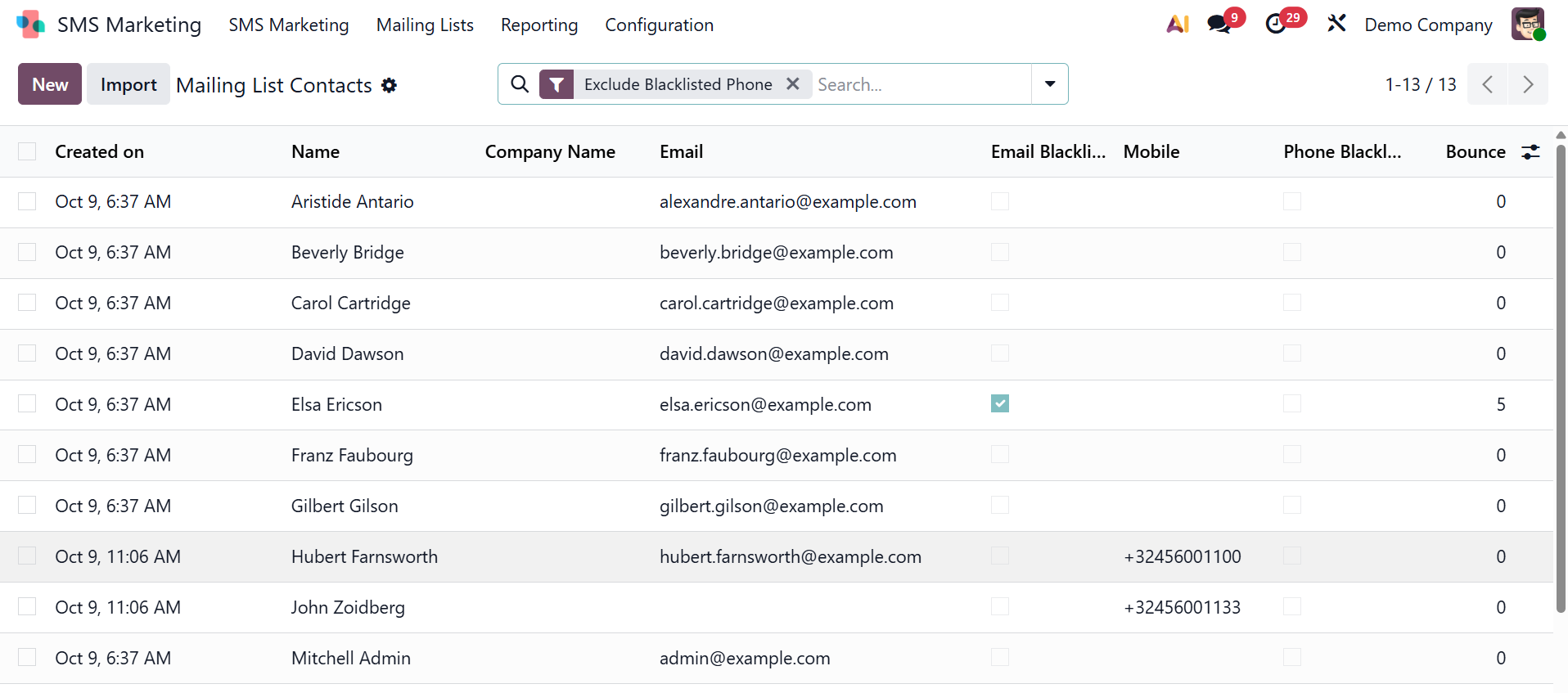Click the developer tools wrench icon
Viewport: 1568px width, 693px height.
[1336, 24]
